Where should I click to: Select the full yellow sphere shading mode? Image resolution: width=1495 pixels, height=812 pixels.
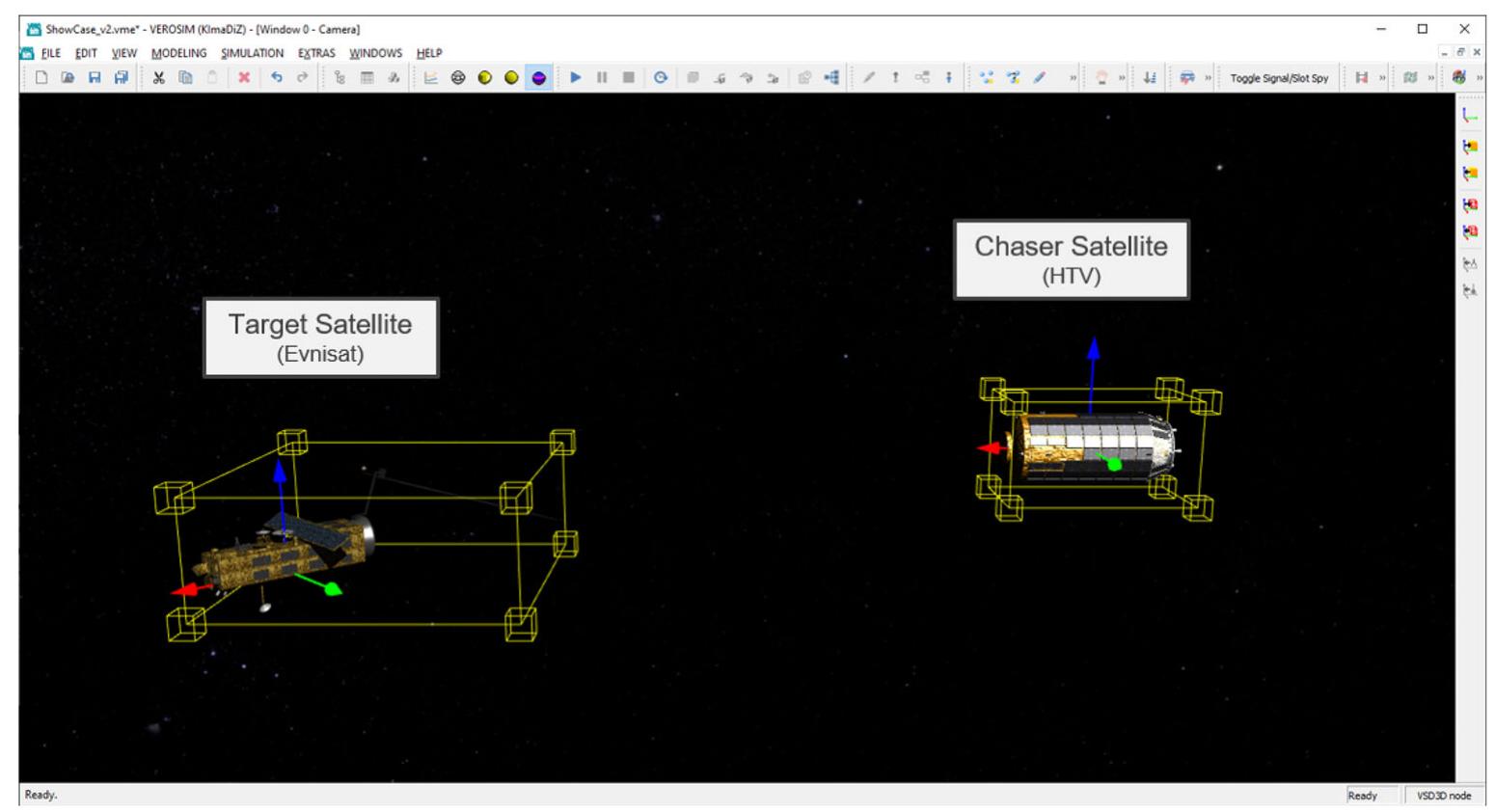click(x=511, y=77)
